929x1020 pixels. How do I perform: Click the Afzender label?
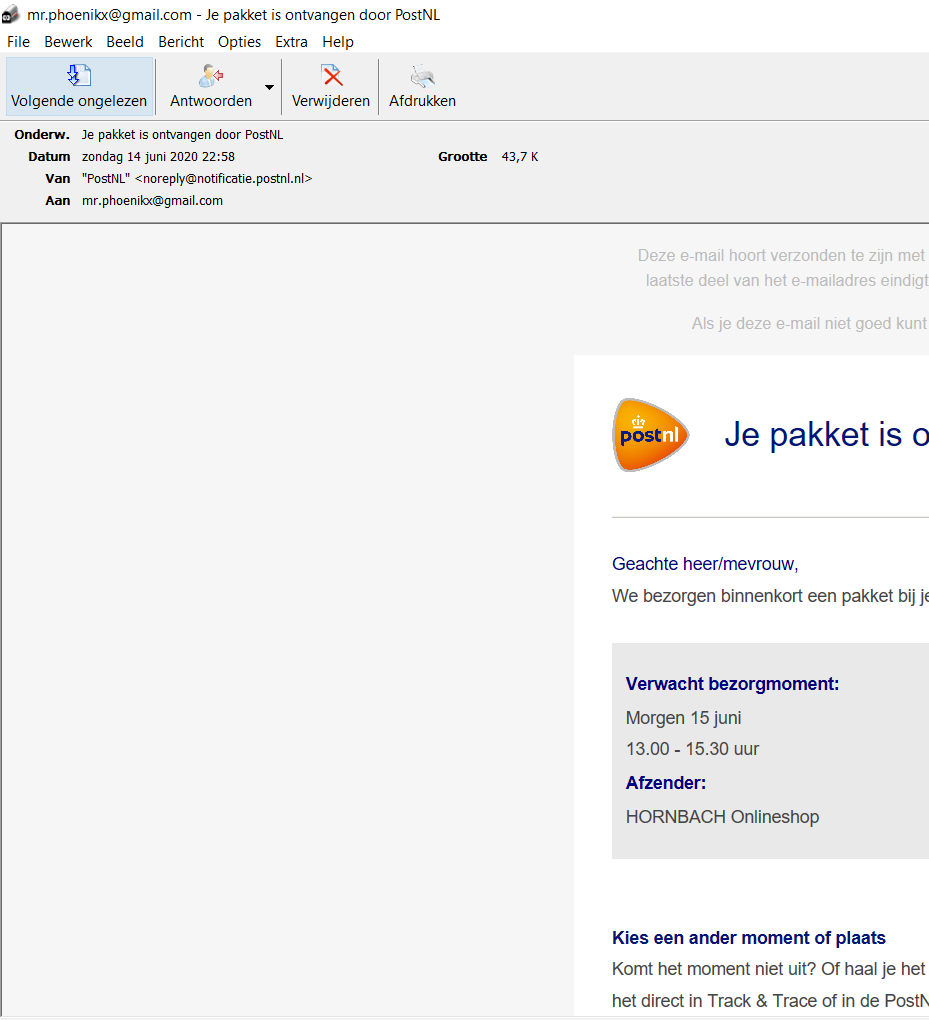pyautogui.click(x=666, y=783)
